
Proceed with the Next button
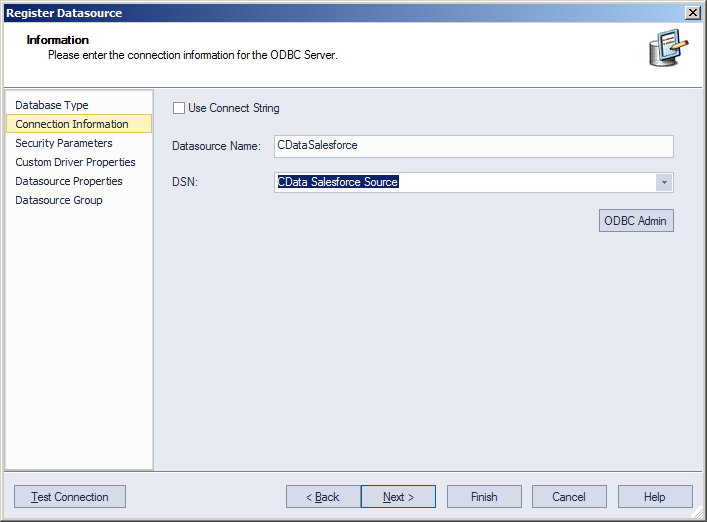[x=398, y=497]
